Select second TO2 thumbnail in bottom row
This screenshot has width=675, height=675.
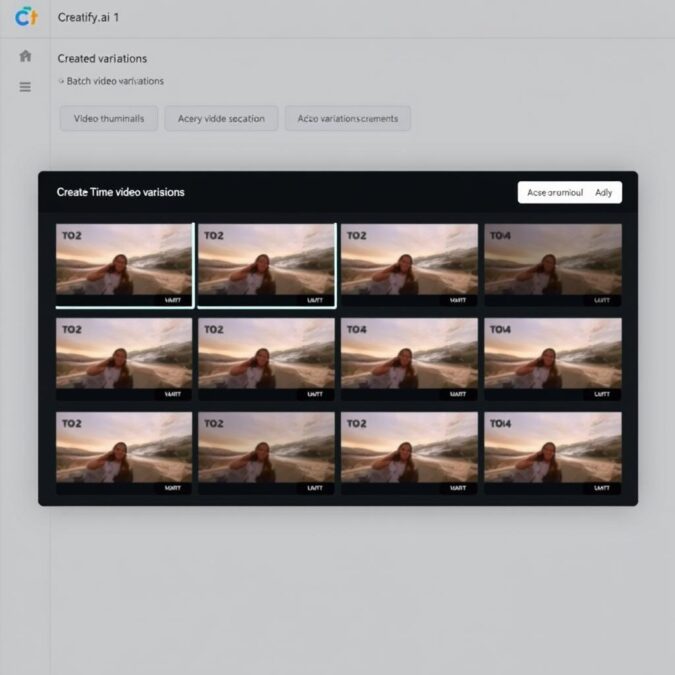266,453
